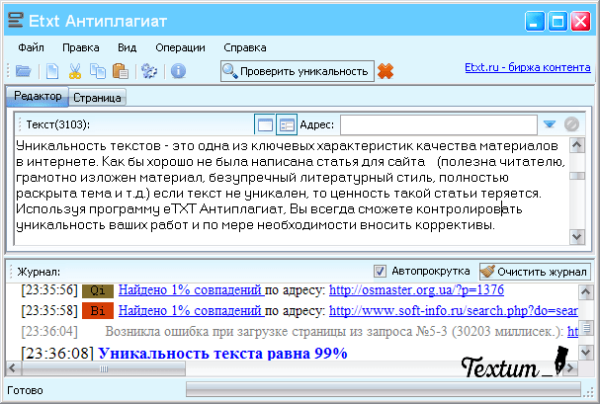Click the Адрес input field
600x404 pixels.
point(439,125)
